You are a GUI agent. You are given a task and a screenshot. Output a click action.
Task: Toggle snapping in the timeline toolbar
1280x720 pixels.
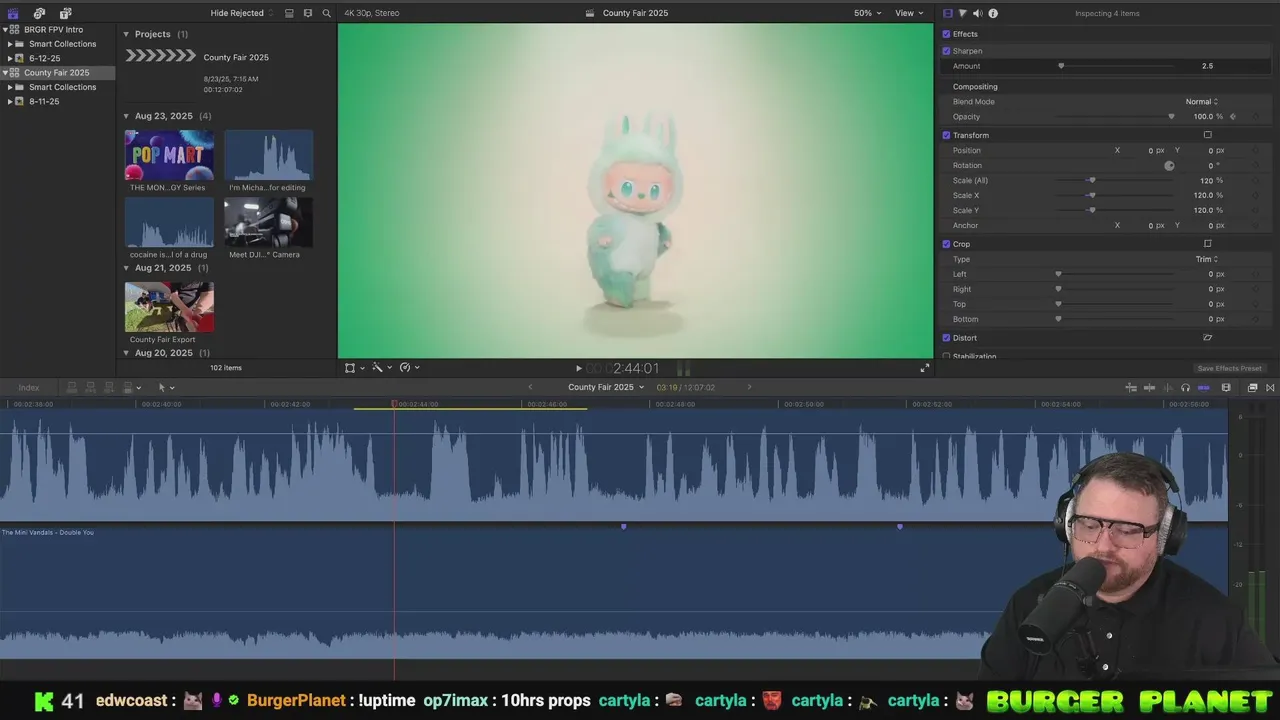coord(1203,387)
